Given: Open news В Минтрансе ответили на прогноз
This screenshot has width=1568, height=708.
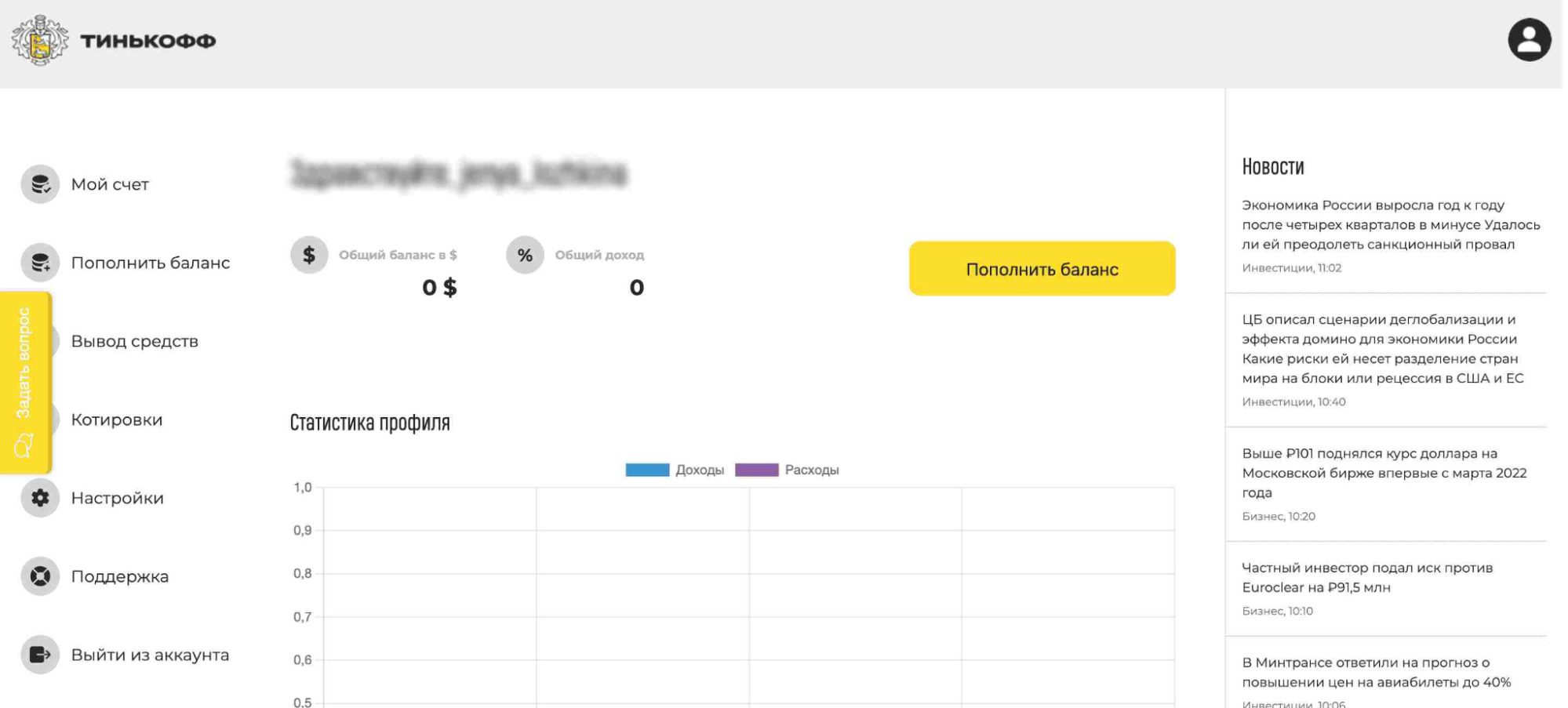Looking at the screenshot, I should coord(1377,672).
